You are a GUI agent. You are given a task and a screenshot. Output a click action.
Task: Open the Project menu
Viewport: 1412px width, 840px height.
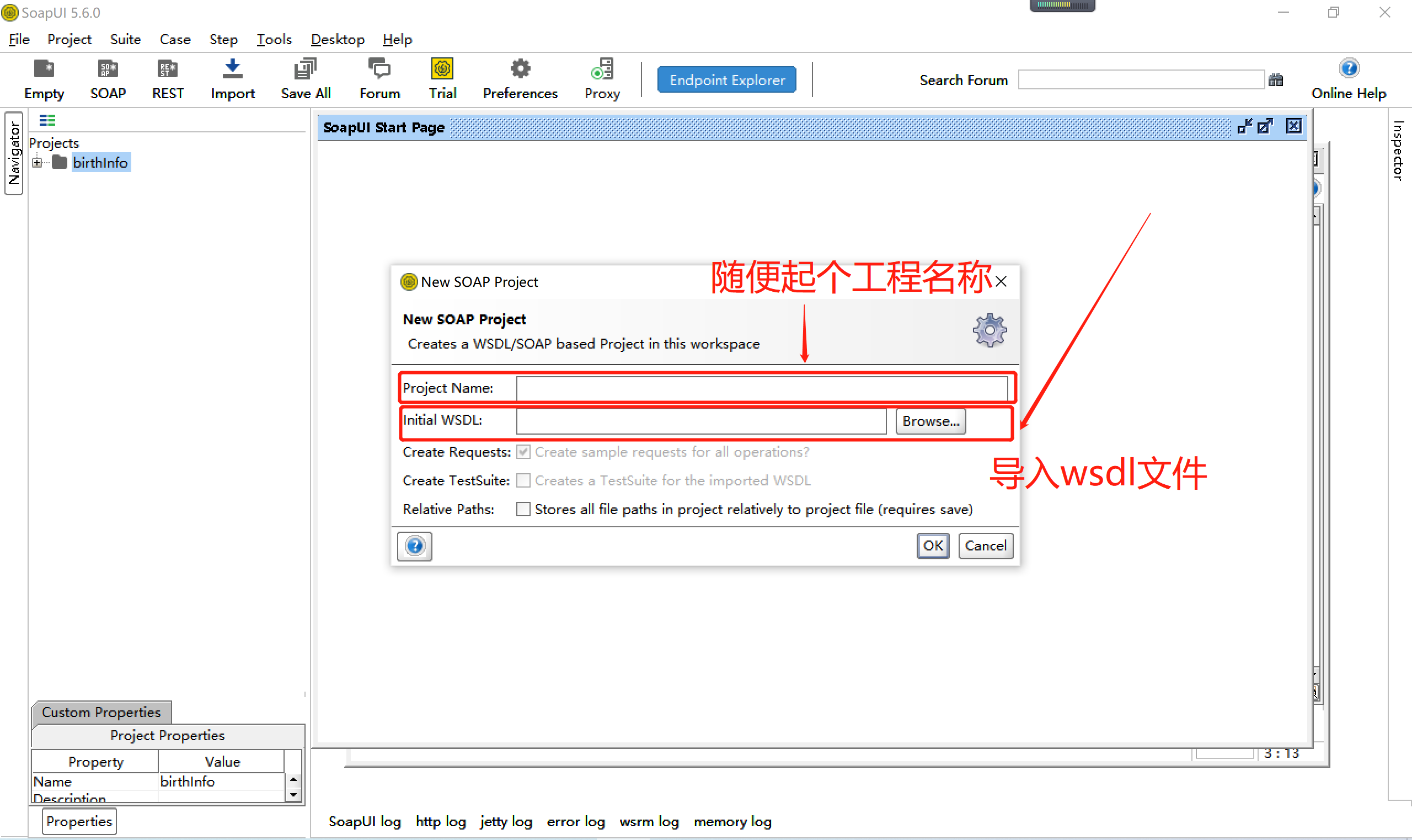69,39
